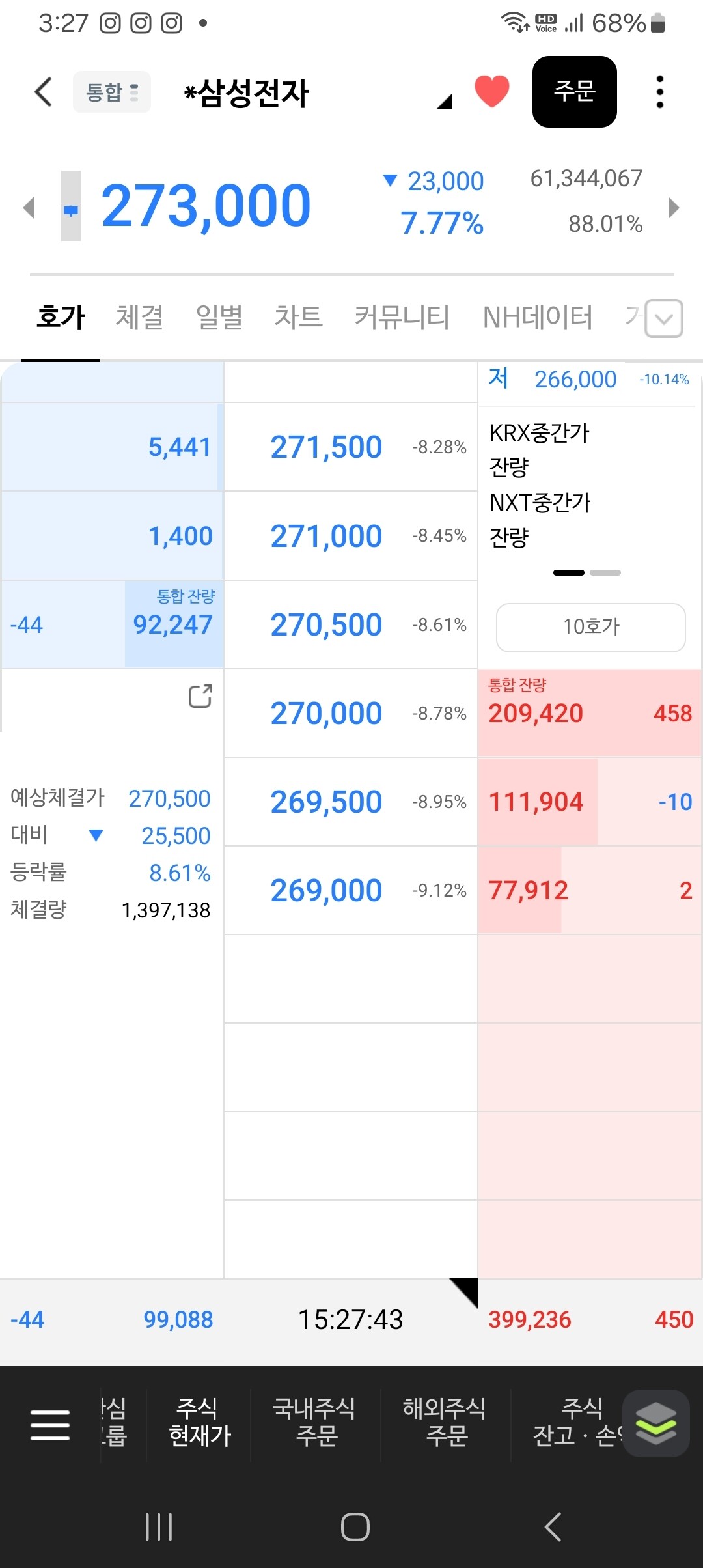Open the 커뮤니티 tab

tap(402, 317)
